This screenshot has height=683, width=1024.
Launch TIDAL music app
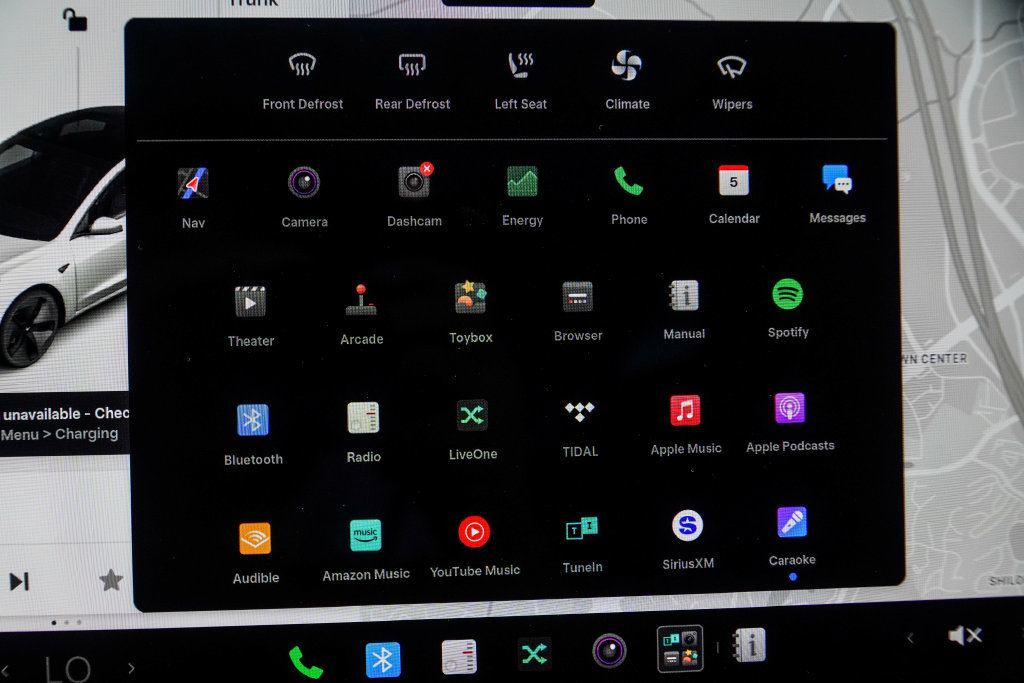580,428
